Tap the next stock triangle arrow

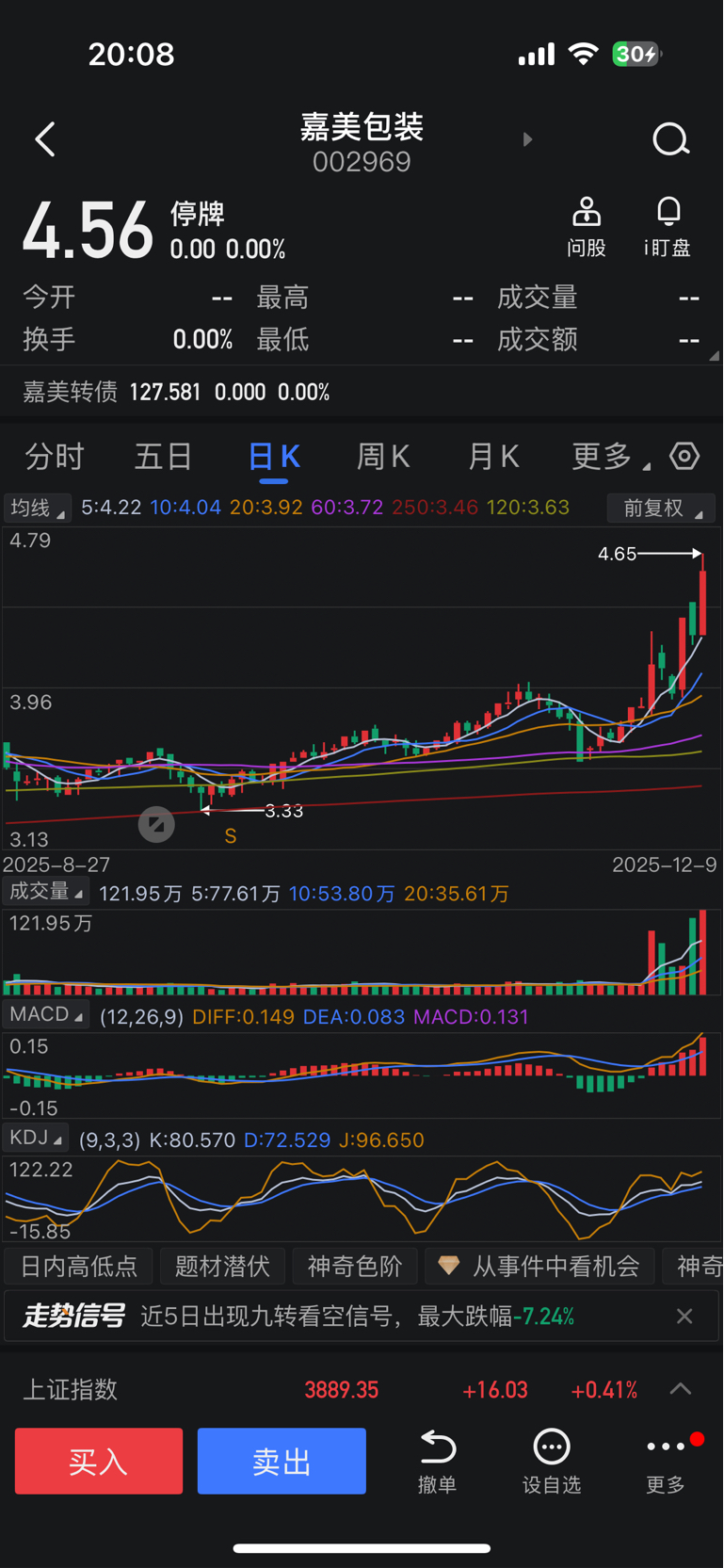pos(527,139)
